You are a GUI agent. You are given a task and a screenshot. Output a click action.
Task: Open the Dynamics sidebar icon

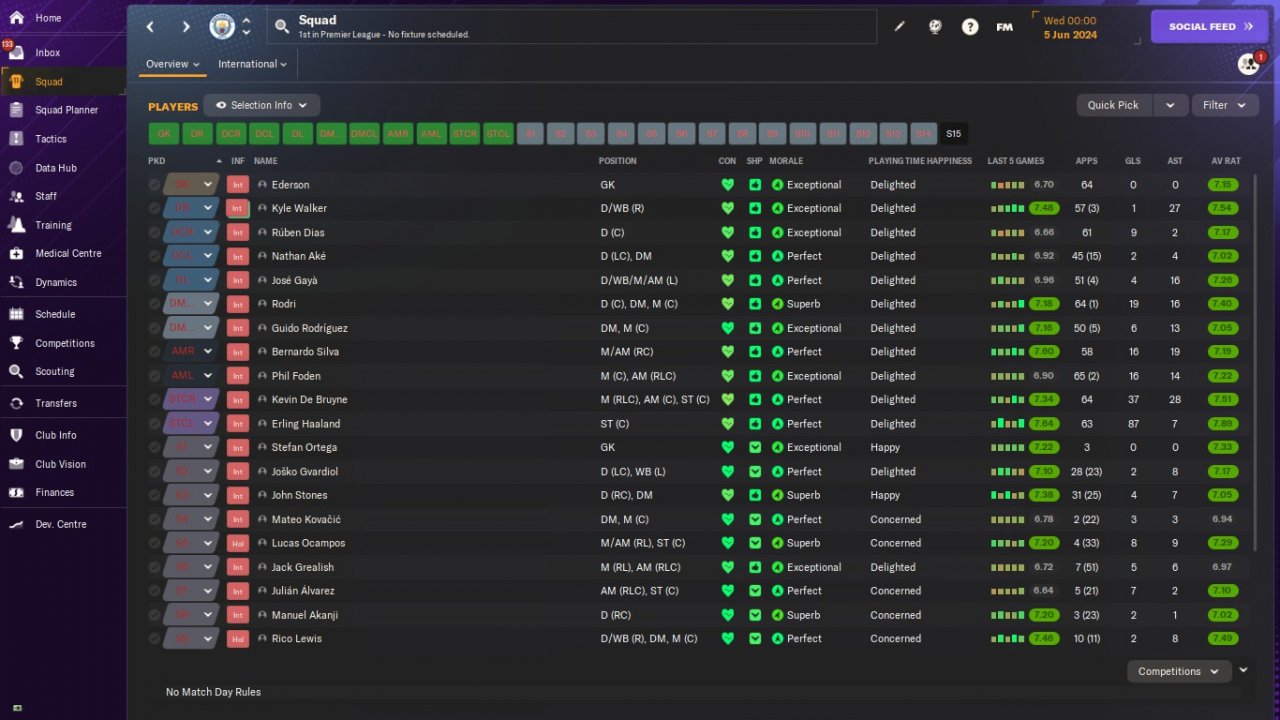point(16,282)
